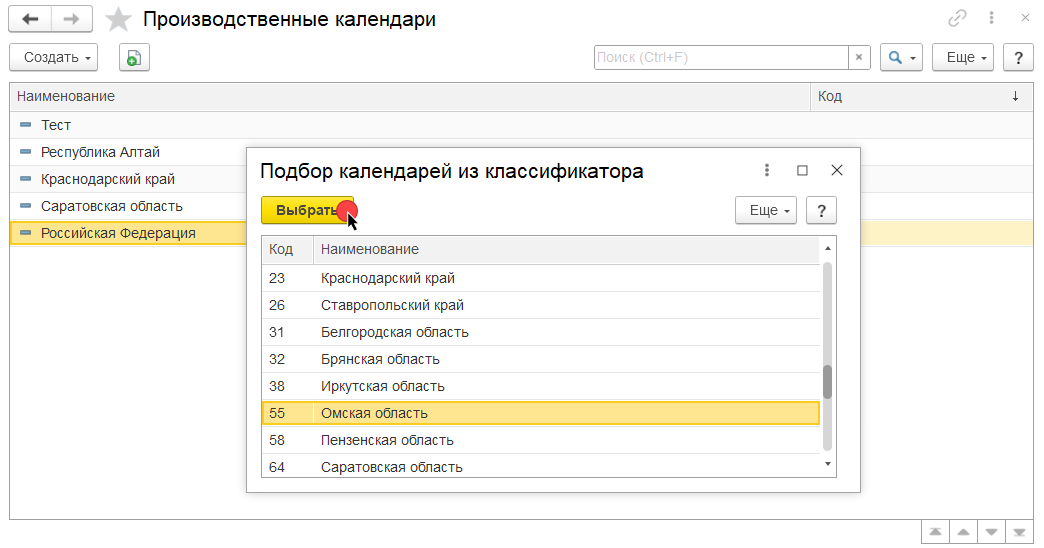
Task: Click the create-by-copy document icon
Action: 134,58
